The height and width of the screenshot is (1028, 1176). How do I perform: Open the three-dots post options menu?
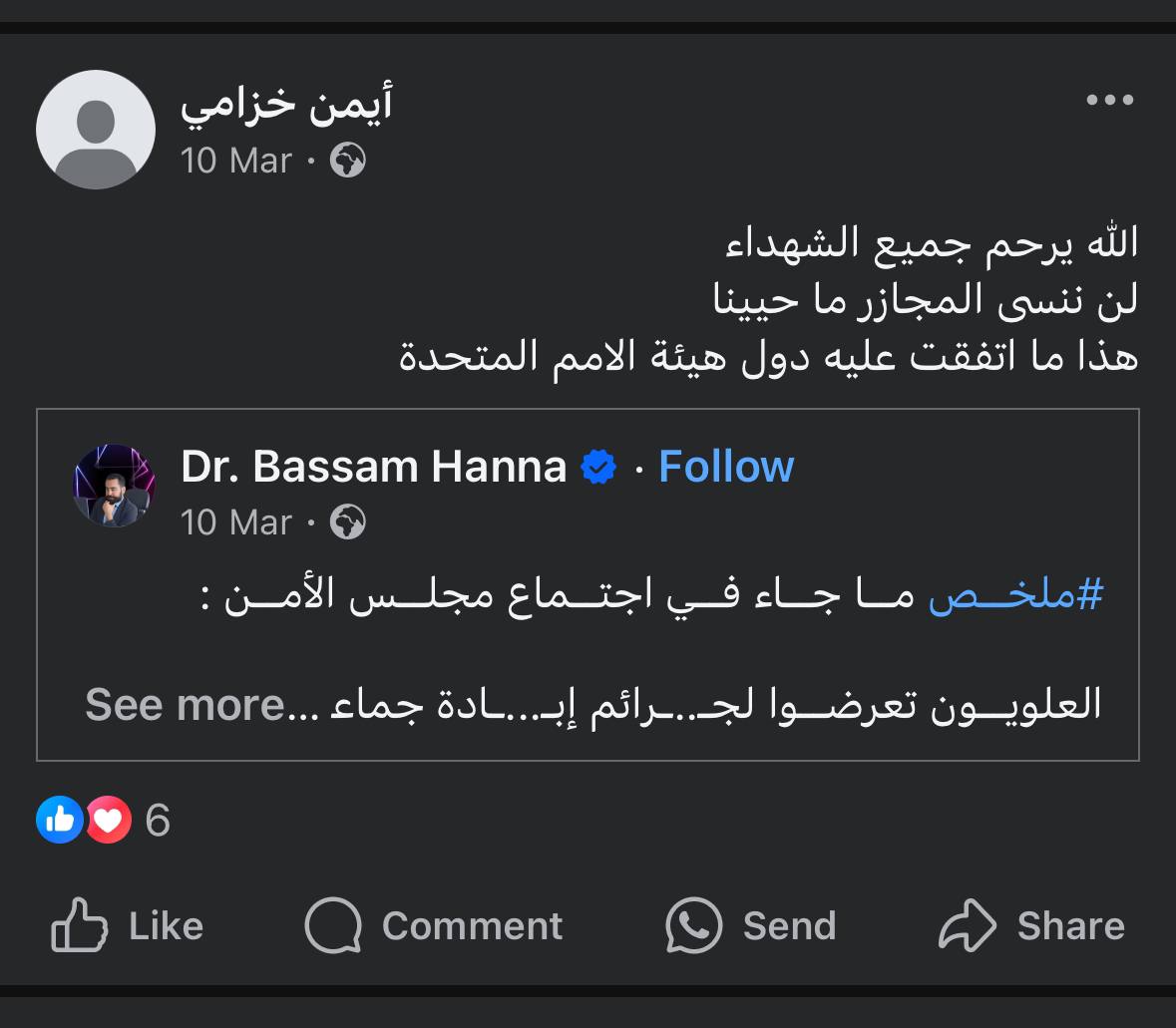(1109, 100)
